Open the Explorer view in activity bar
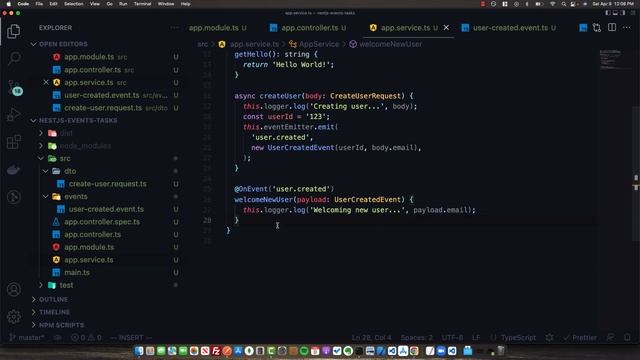640x360 pixels. point(13,31)
